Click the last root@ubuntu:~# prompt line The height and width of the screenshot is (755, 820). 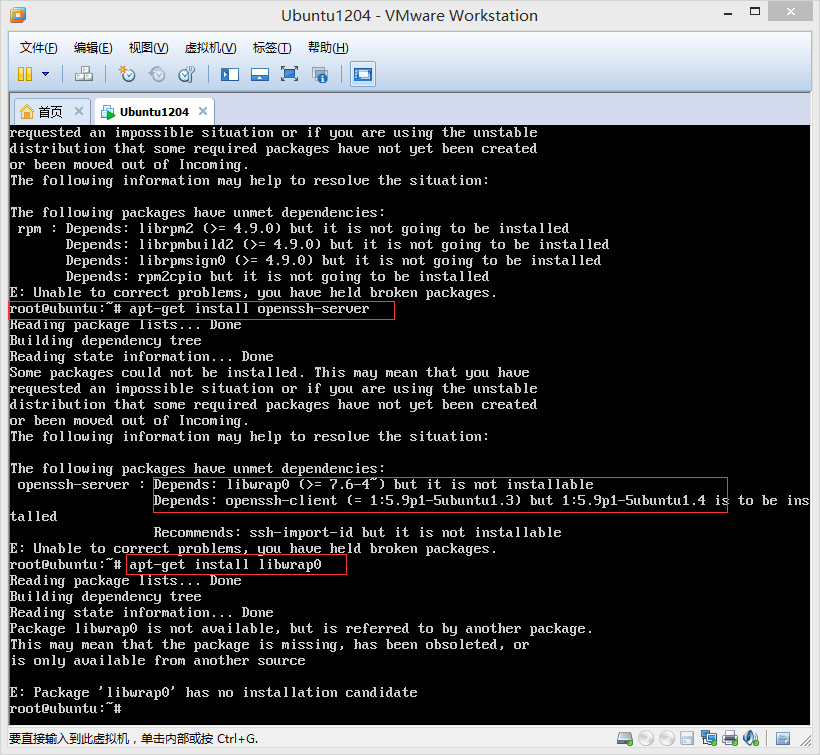[x=65, y=708]
